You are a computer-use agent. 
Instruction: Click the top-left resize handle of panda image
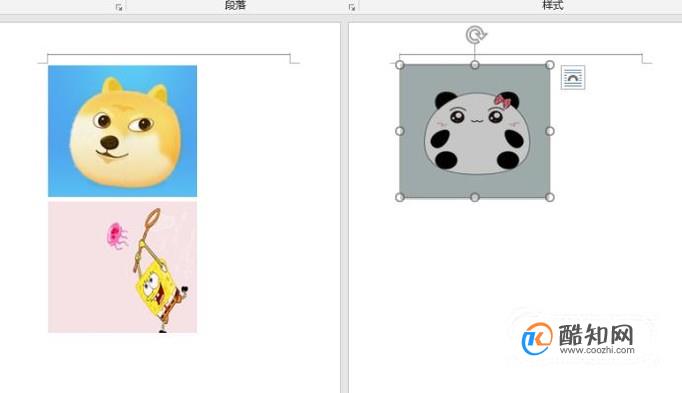tap(400, 65)
